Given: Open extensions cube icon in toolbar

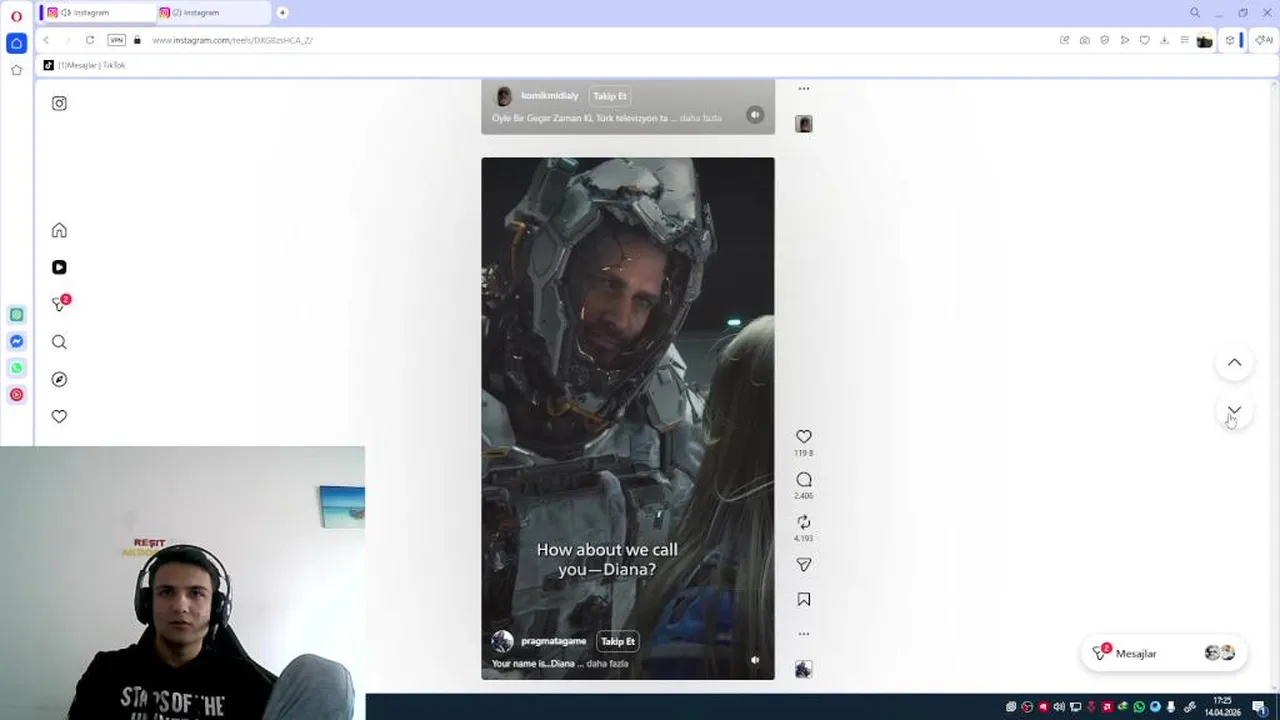Looking at the screenshot, I should pos(1230,40).
